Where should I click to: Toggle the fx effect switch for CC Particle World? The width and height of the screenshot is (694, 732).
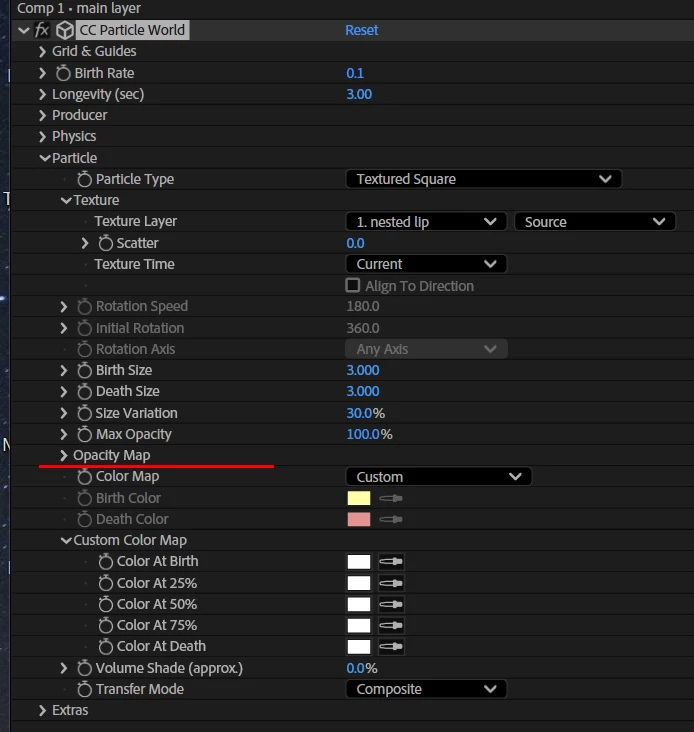[x=42, y=30]
